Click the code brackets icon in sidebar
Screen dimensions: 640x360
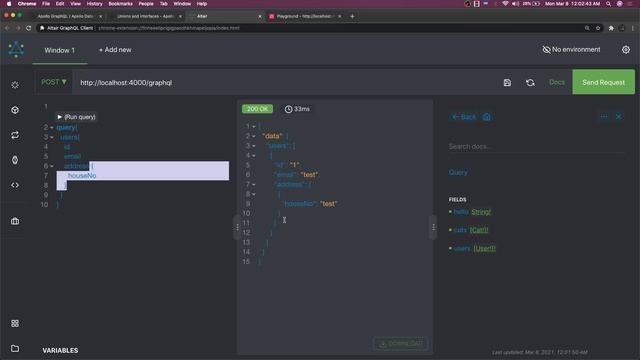point(15,185)
